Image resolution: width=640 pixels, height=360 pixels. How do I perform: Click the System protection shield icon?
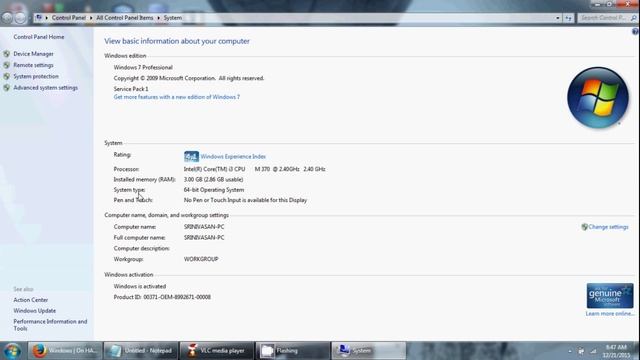[7, 76]
